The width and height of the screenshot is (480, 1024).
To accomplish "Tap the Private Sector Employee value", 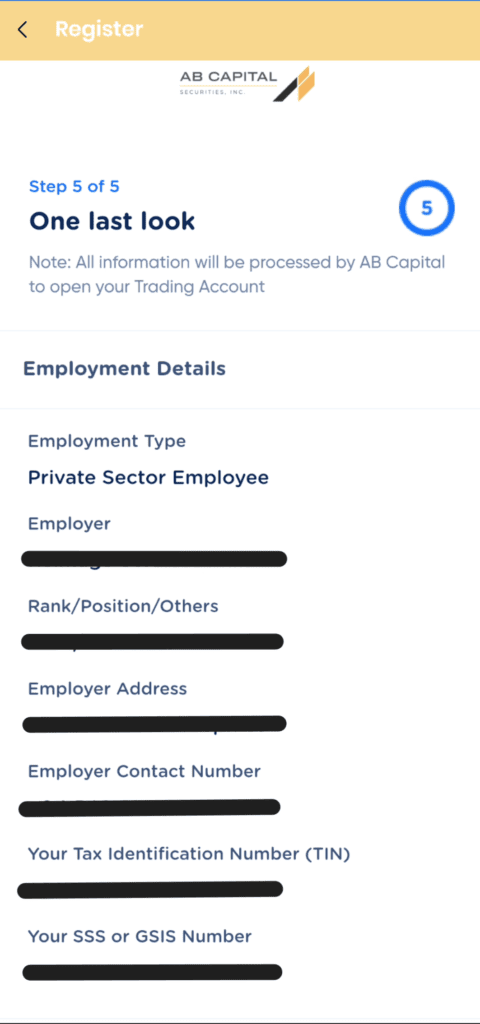I will pos(148,478).
